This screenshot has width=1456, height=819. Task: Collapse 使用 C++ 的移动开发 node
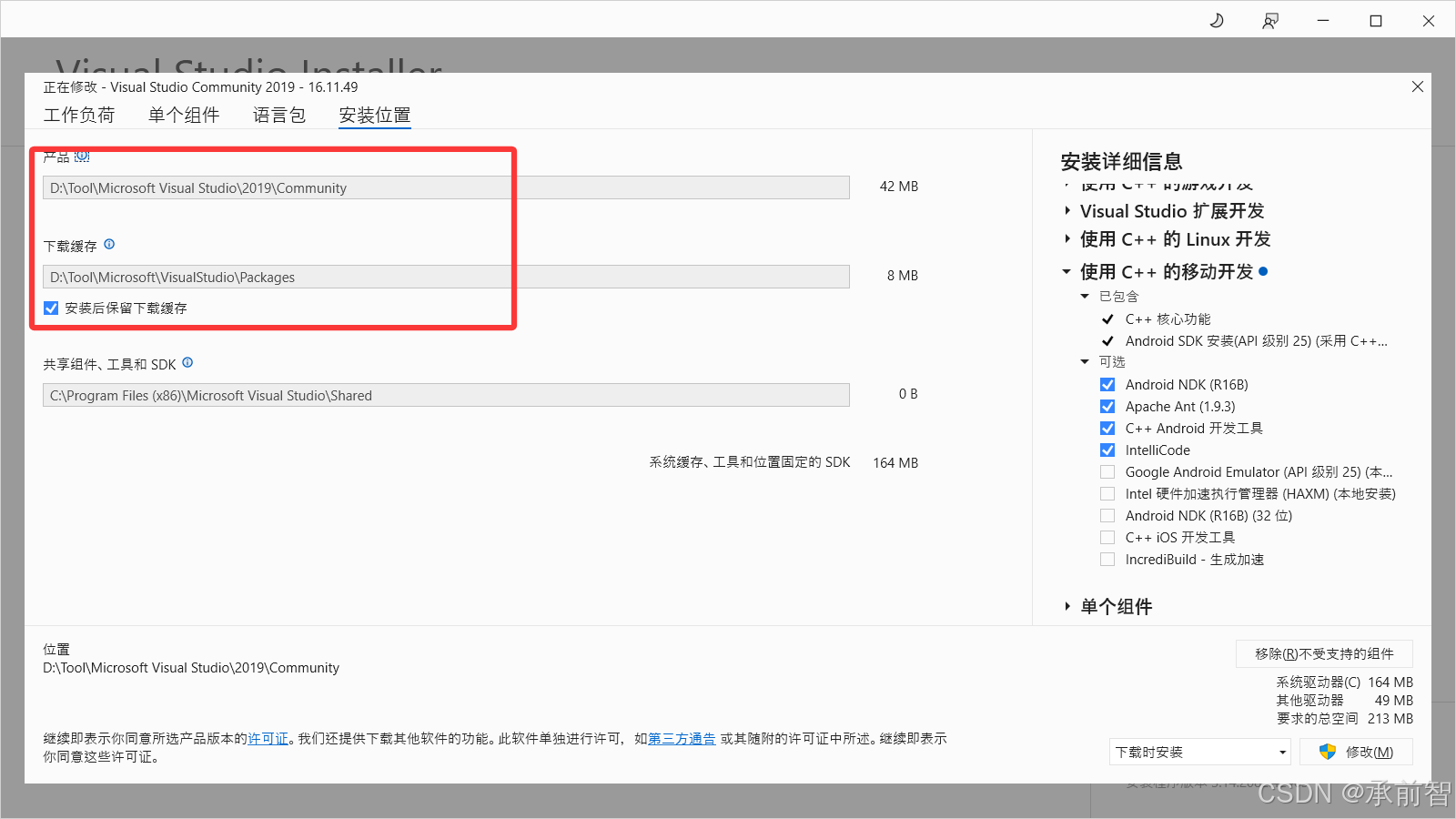click(x=1067, y=271)
